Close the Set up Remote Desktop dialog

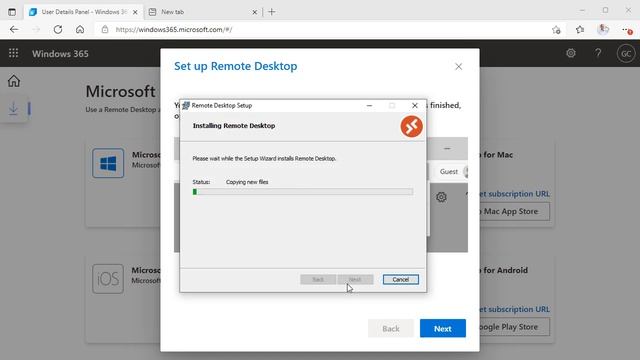458,67
